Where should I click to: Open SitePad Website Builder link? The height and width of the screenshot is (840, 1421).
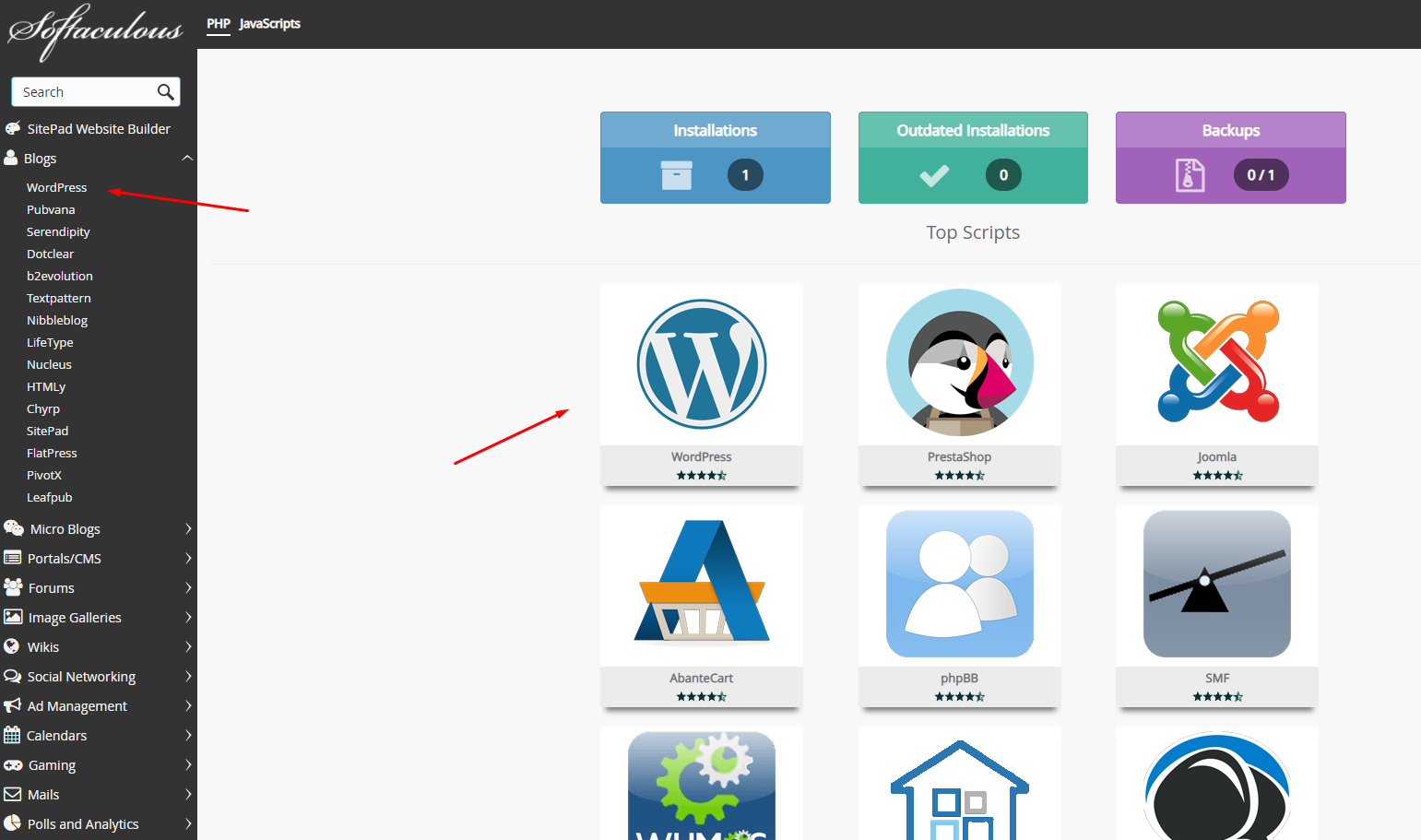pos(99,129)
